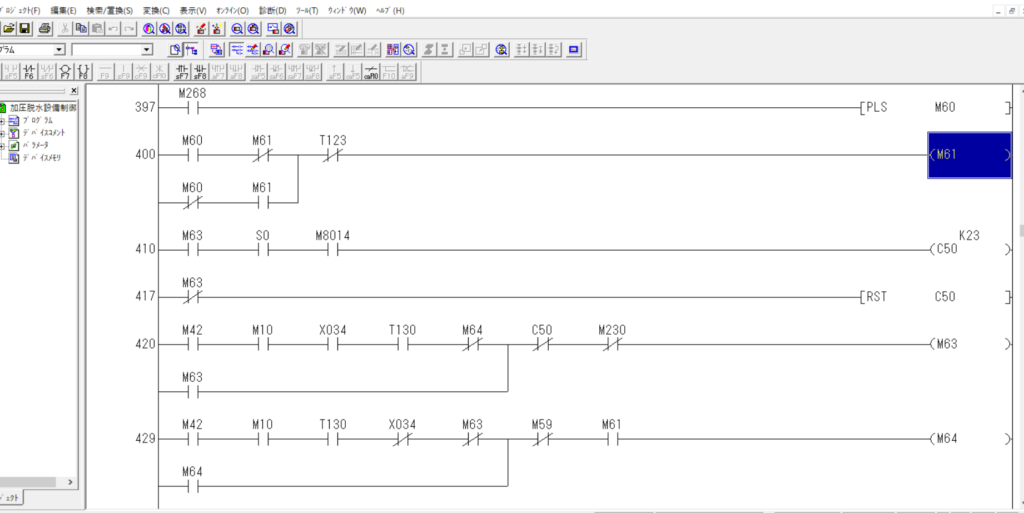Open project with the folder icon
The image size is (1024, 513).
(x=9, y=29)
